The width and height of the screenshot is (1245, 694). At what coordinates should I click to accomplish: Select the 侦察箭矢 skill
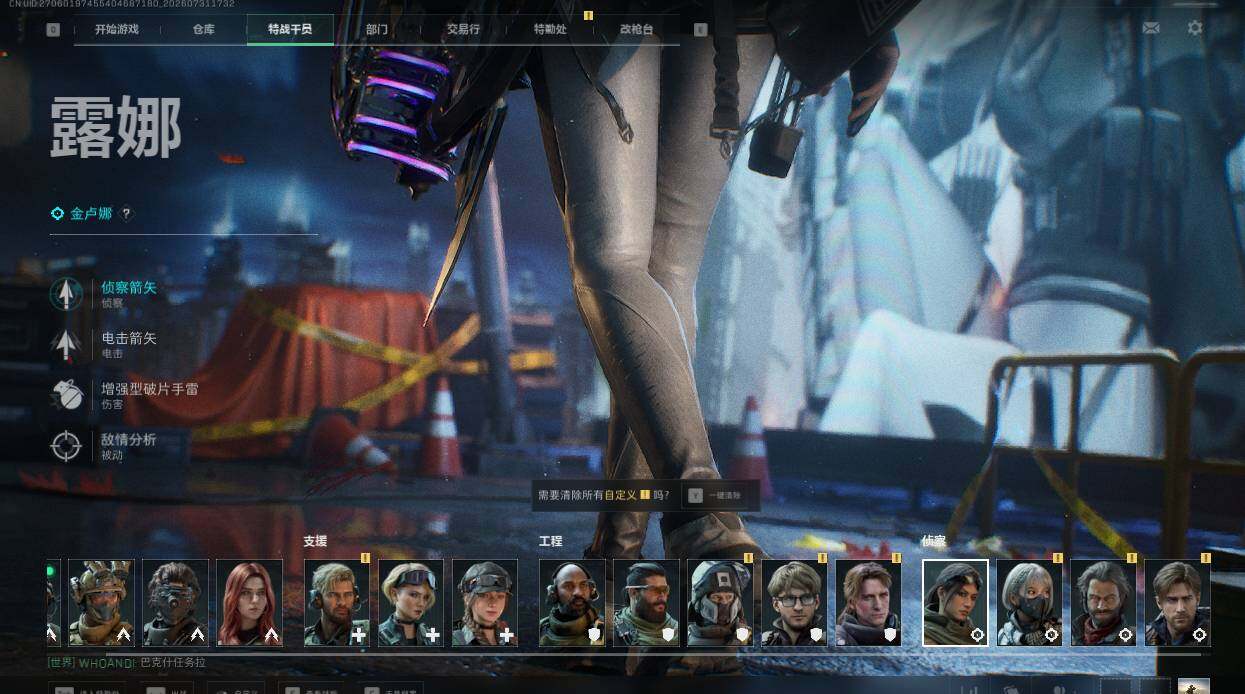pyautogui.click(x=104, y=293)
